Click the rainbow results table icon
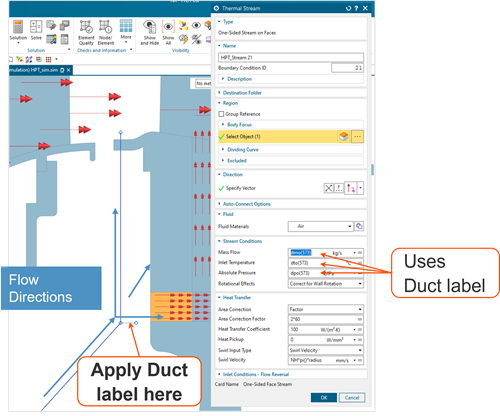This screenshot has height=416, width=500. 51,39
